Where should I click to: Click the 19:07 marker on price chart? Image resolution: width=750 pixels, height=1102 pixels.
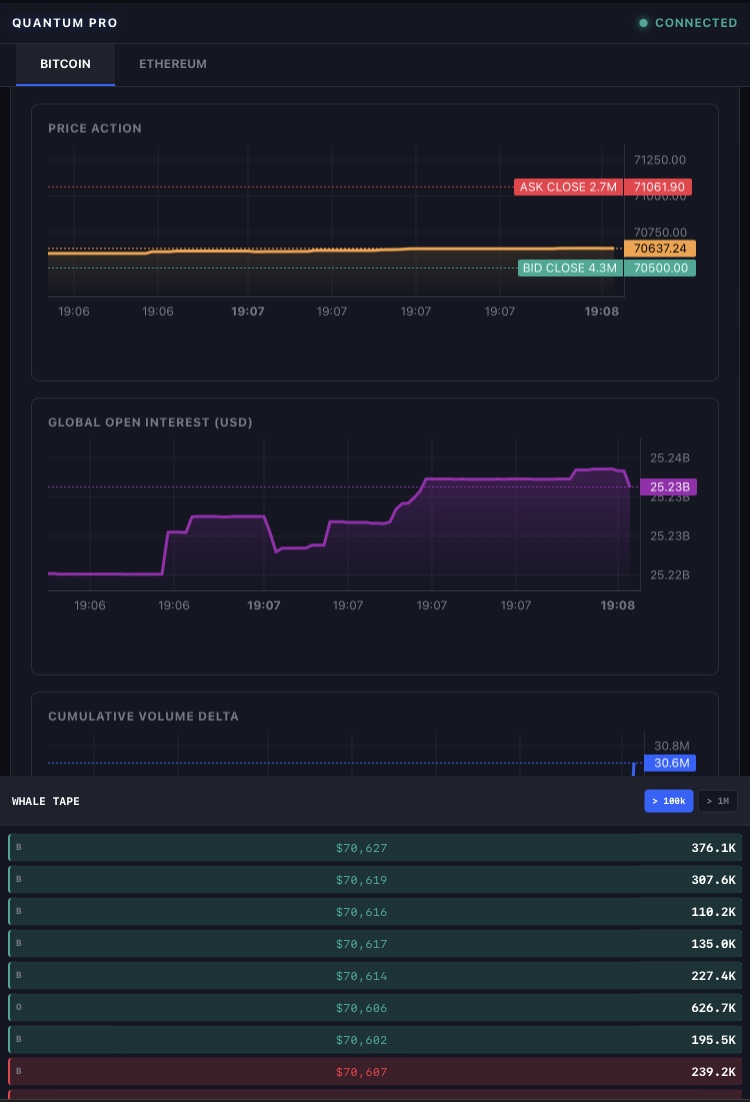pos(248,311)
